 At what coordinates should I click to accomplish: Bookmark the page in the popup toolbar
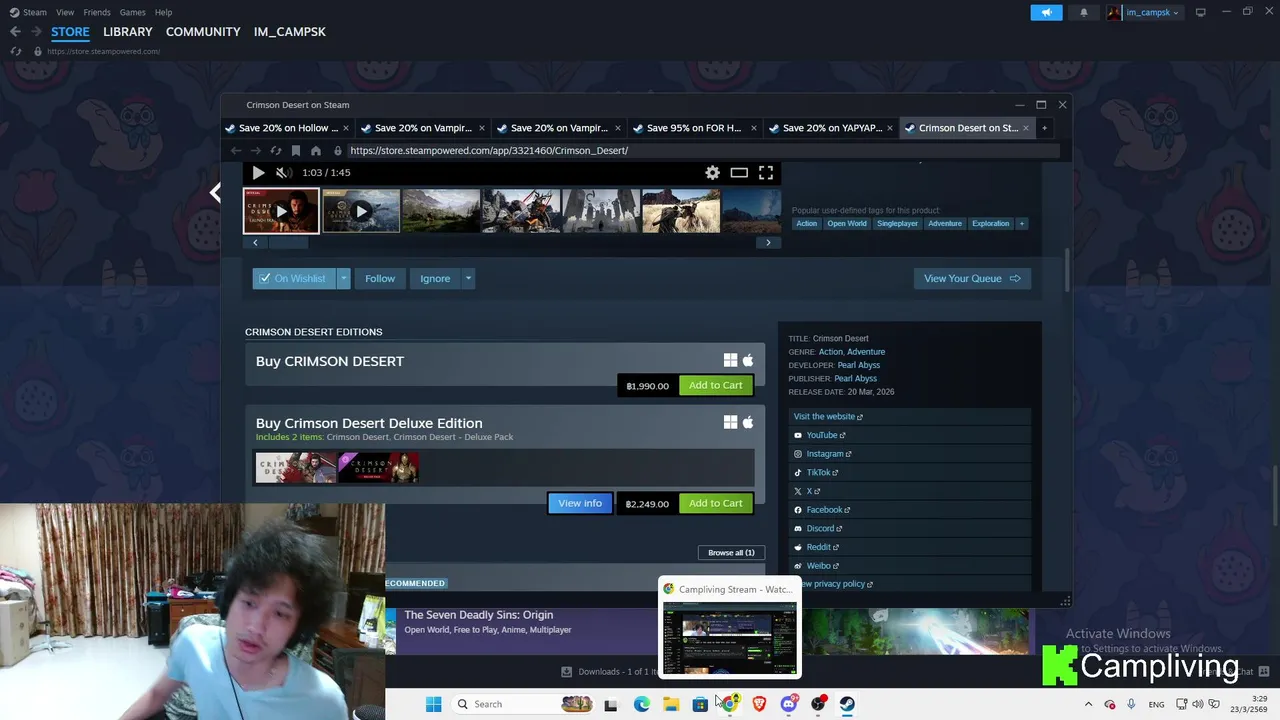(296, 150)
